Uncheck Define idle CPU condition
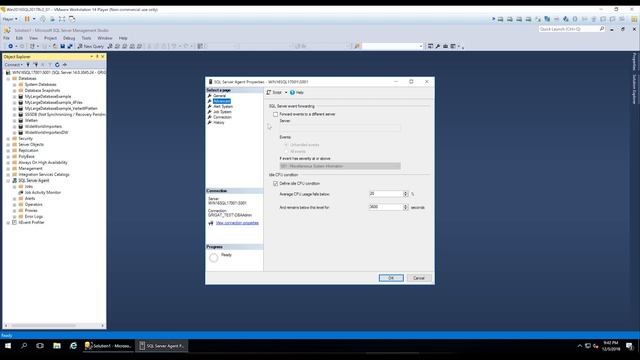Viewport: 640px width, 360px height. tap(276, 184)
